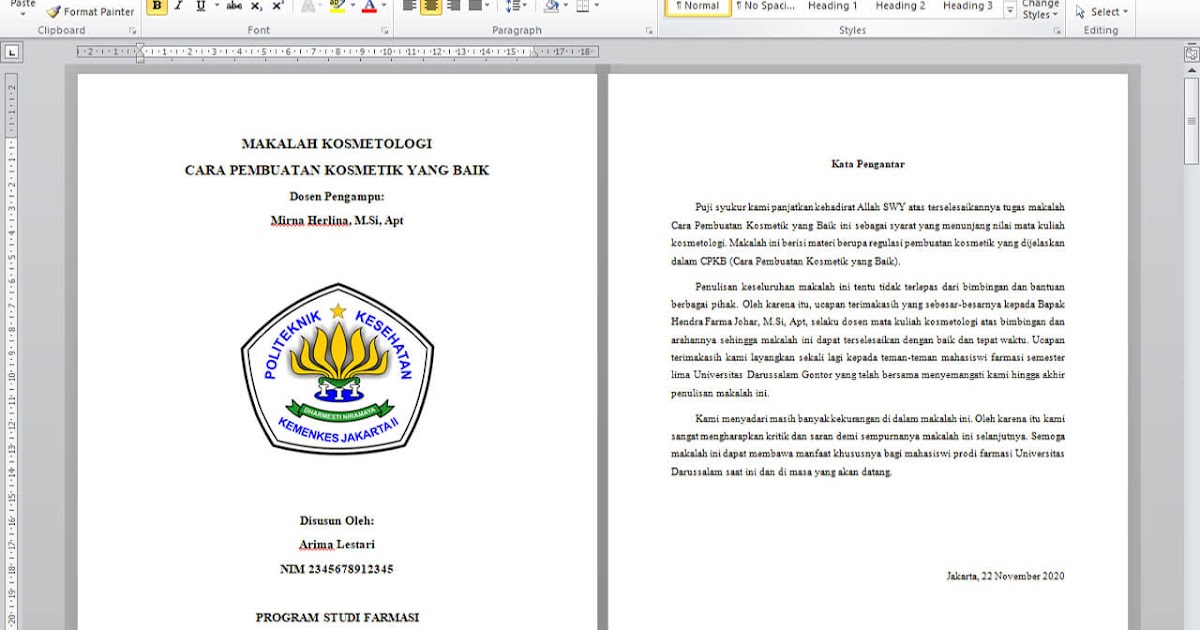The height and width of the screenshot is (630, 1200).
Task: Open the borders dropdown arrow
Action: (597, 6)
